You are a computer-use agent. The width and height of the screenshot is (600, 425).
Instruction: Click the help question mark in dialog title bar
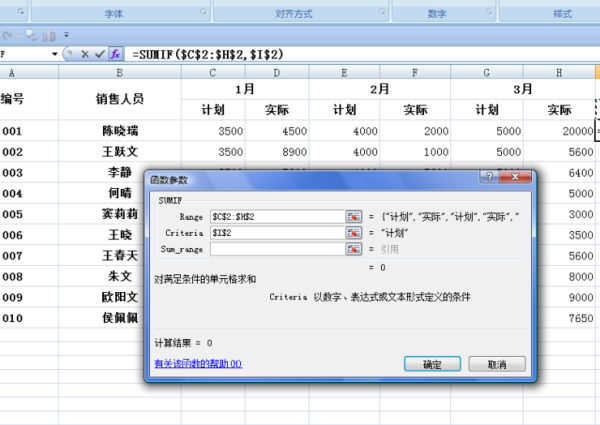489,178
